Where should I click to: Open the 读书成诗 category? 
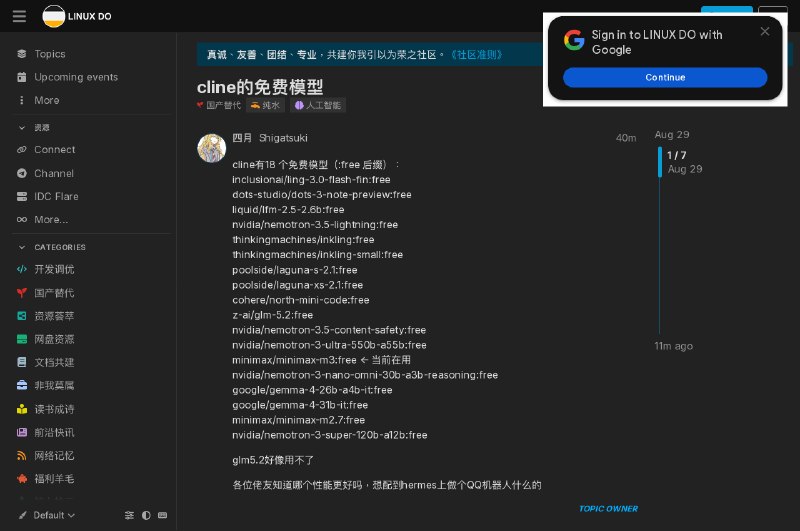tap(54, 409)
